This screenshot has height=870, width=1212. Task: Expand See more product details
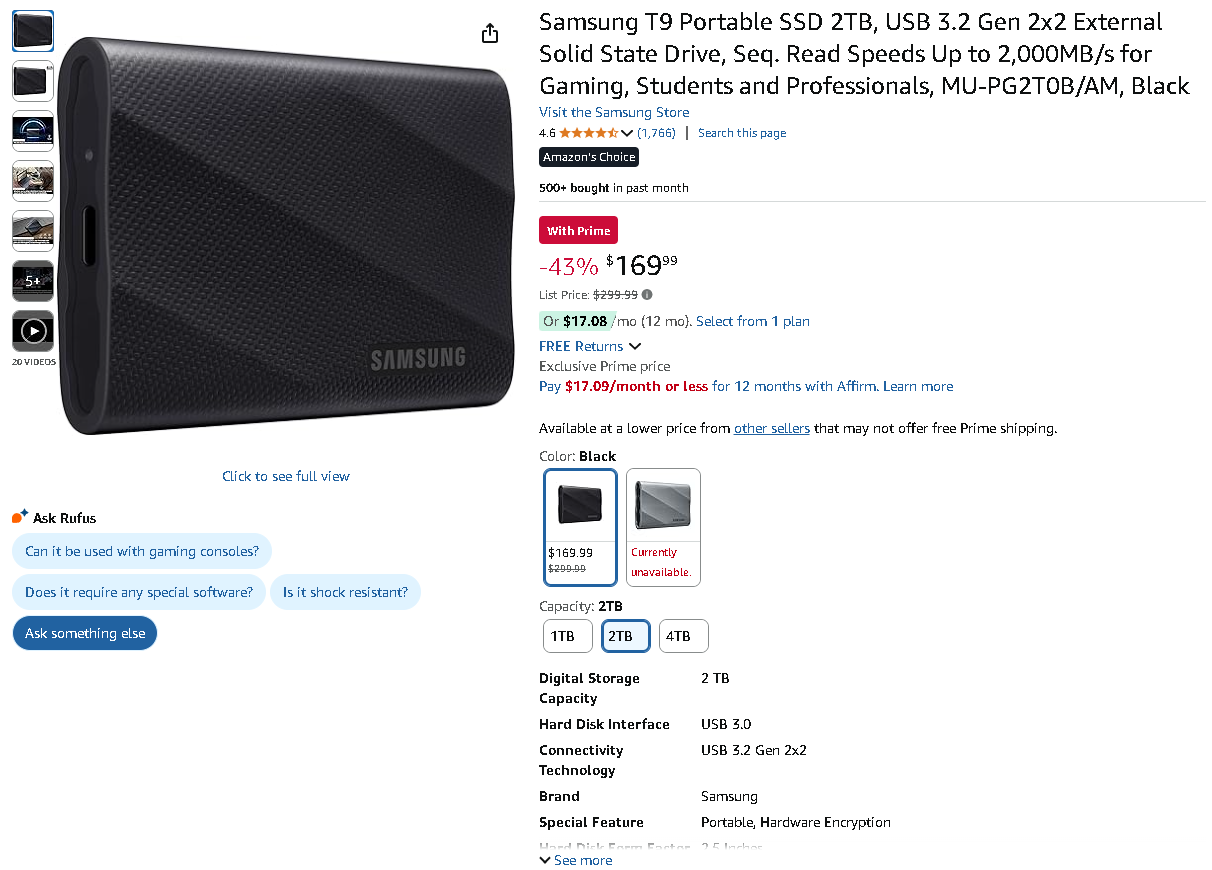576,860
